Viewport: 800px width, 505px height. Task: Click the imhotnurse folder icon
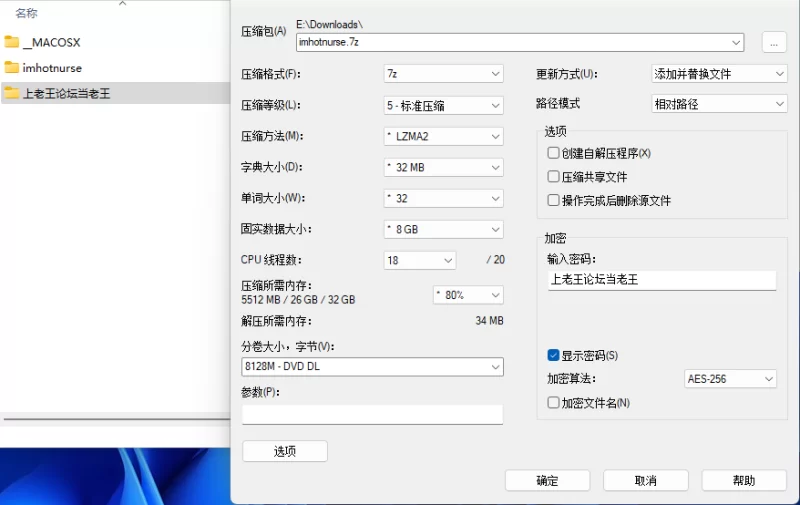coord(12,67)
